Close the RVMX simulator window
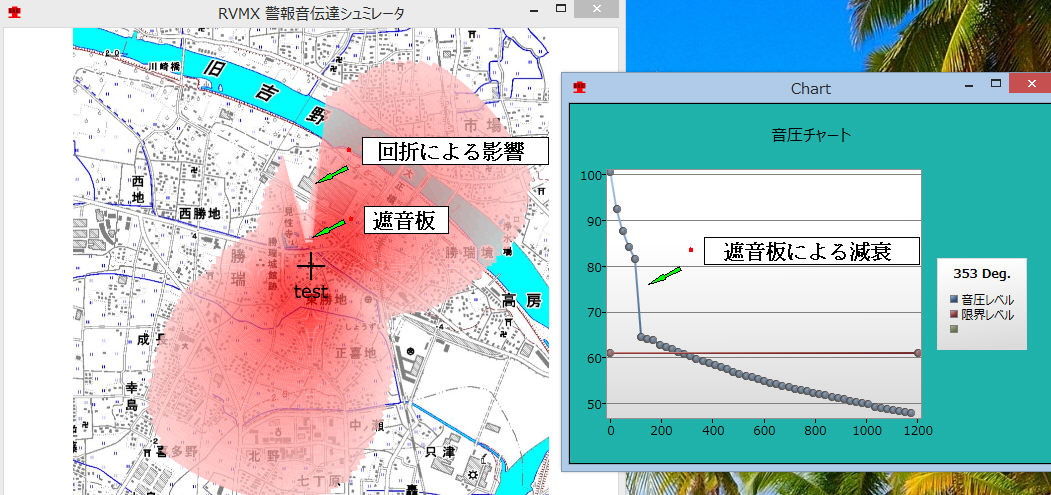This screenshot has width=1051, height=495. pyautogui.click(x=597, y=10)
